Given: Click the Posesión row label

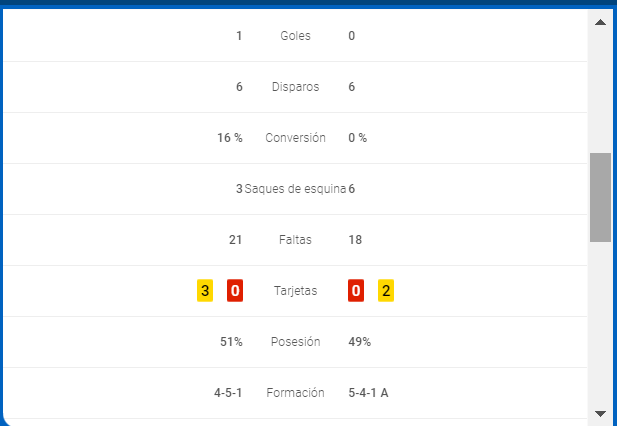Looking at the screenshot, I should [x=295, y=342].
